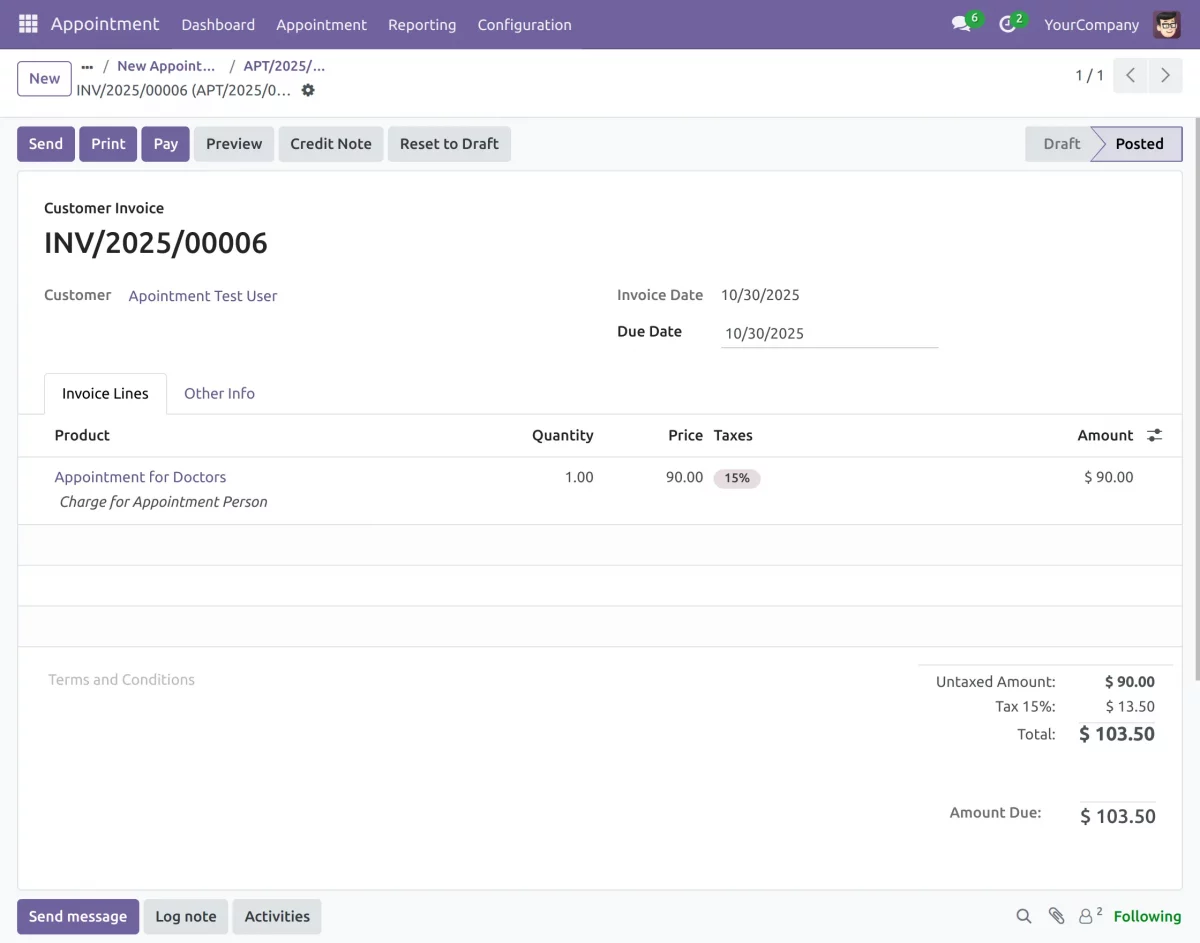Screen dimensions: 1200x943
Task: Switch to the Other Info tab
Action: coord(219,393)
